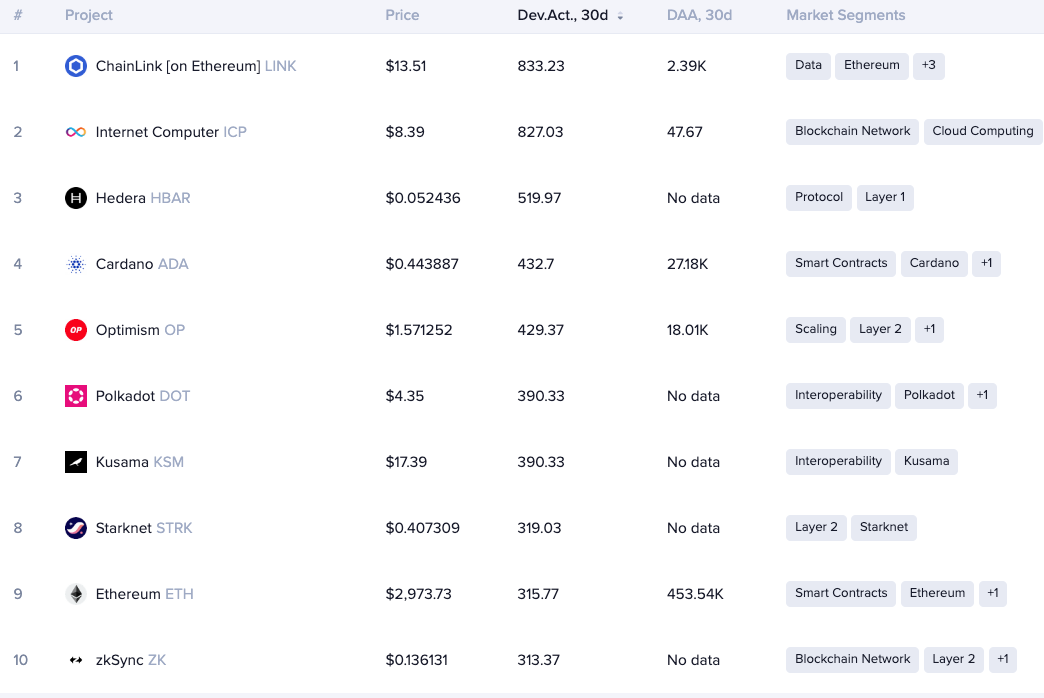Select Layer 2 tag in zkSync row
Image resolution: width=1044 pixels, height=698 pixels.
[953, 659]
